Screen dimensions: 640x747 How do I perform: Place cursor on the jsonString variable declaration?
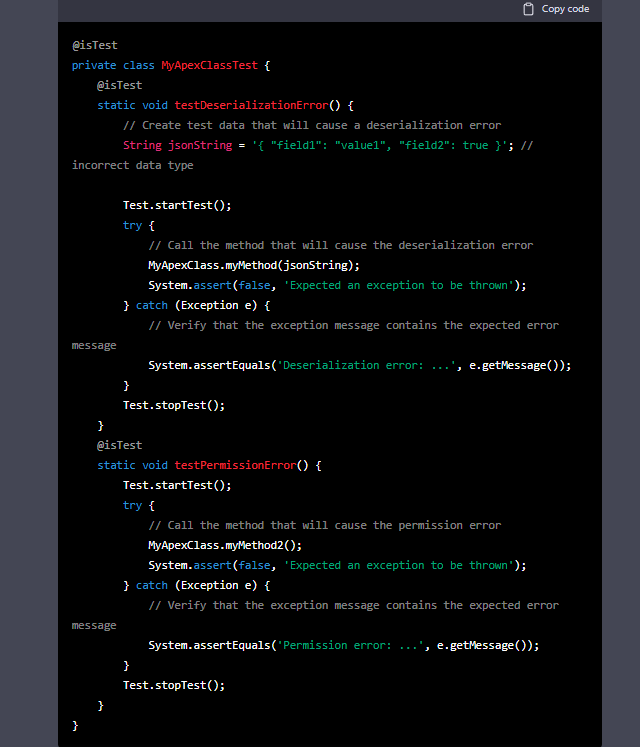tap(199, 145)
